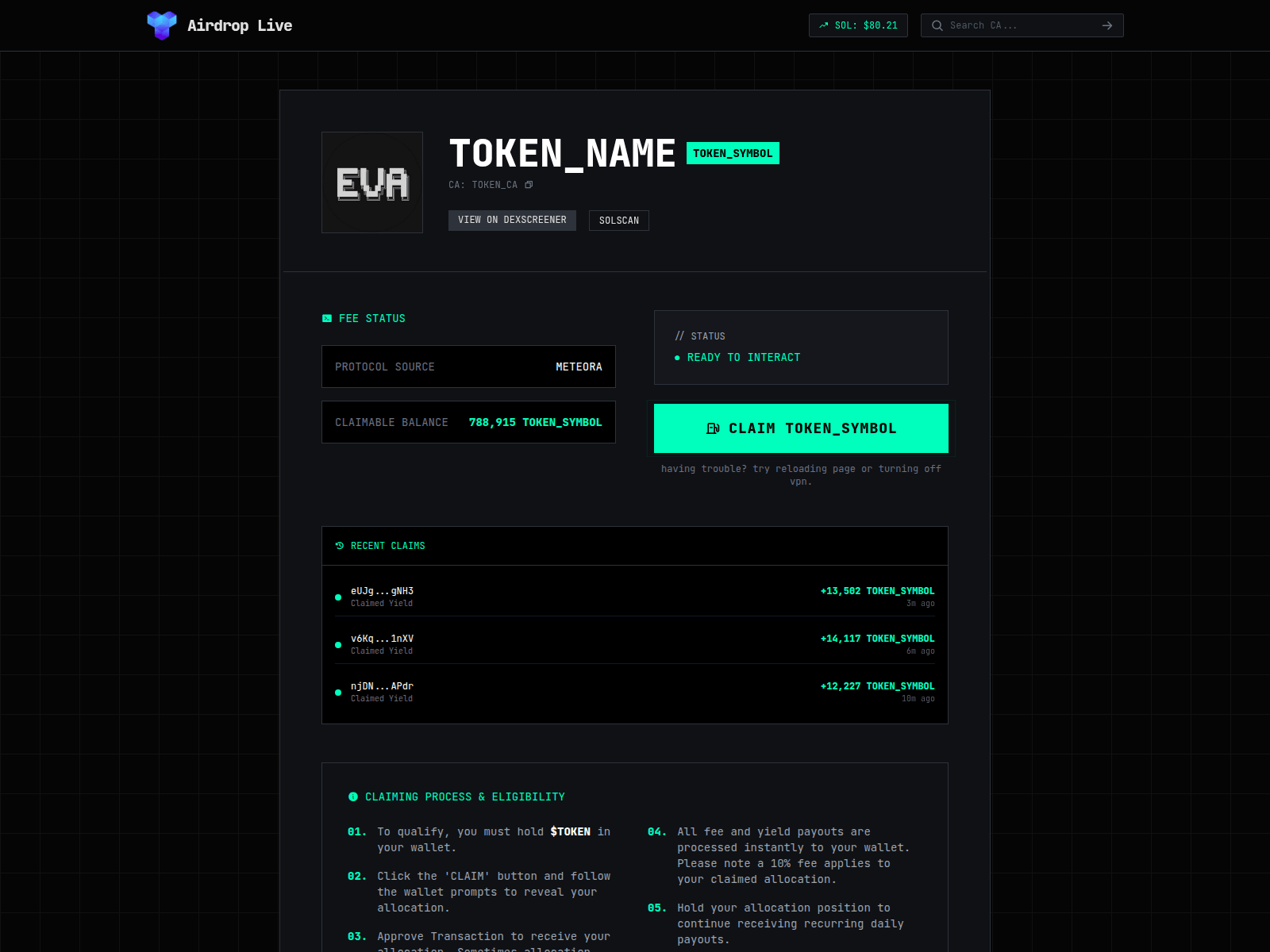Click the green status dot under STATUS
Viewport: 1270px width, 952px height.
[679, 357]
